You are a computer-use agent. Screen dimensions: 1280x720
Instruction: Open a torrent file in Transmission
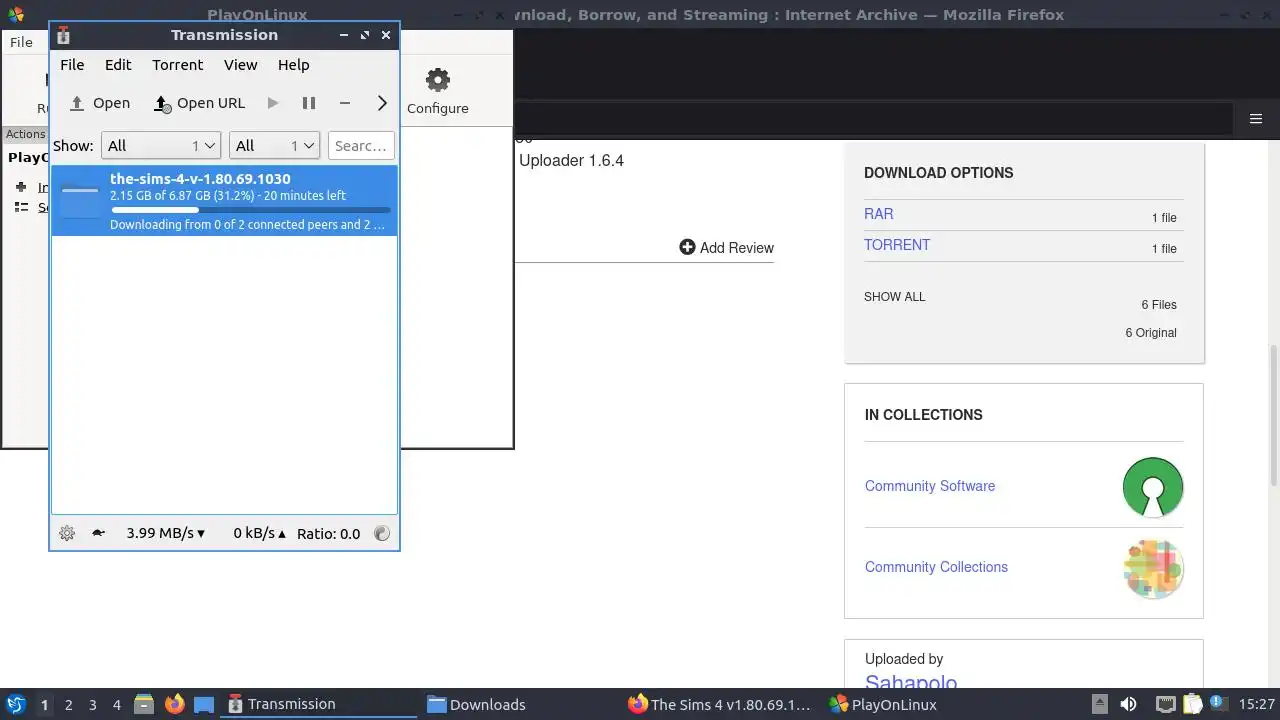click(x=99, y=103)
